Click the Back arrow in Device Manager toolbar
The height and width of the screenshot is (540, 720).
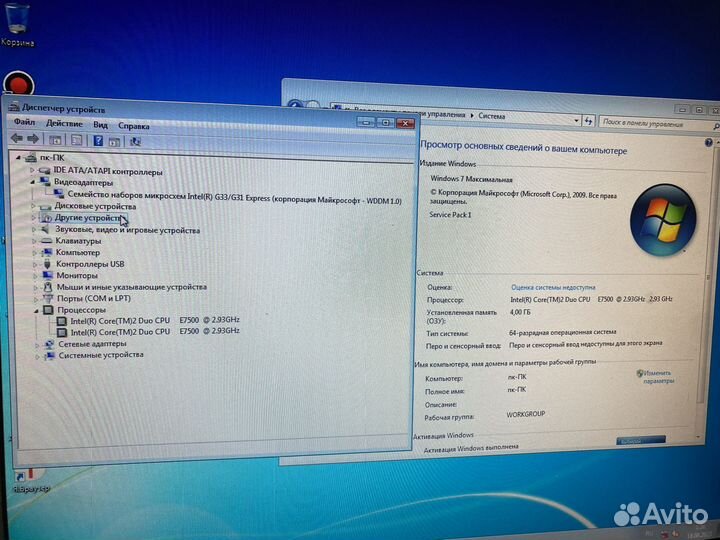(x=17, y=137)
